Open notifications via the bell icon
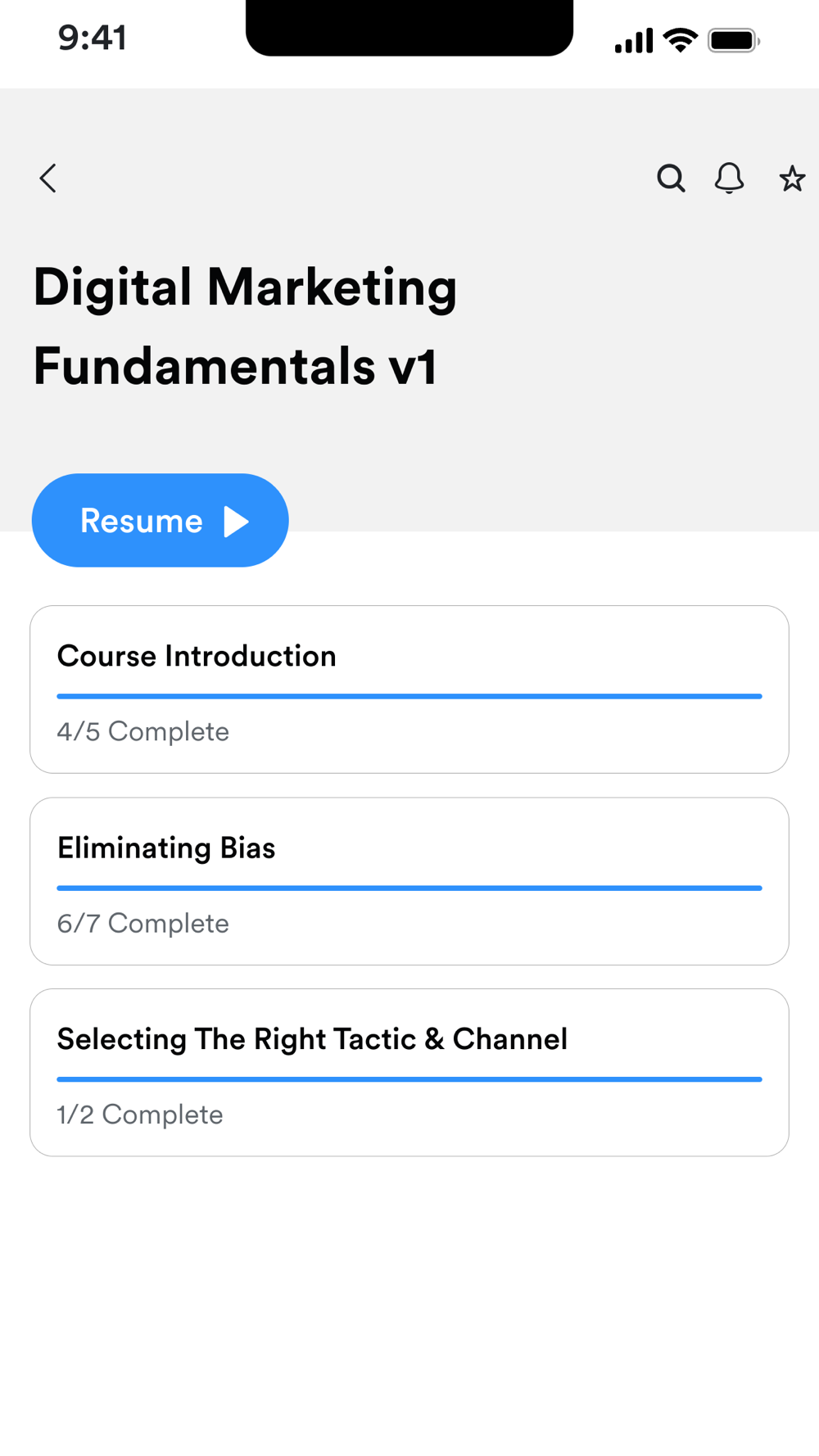The height and width of the screenshot is (1456, 819). coord(729,178)
